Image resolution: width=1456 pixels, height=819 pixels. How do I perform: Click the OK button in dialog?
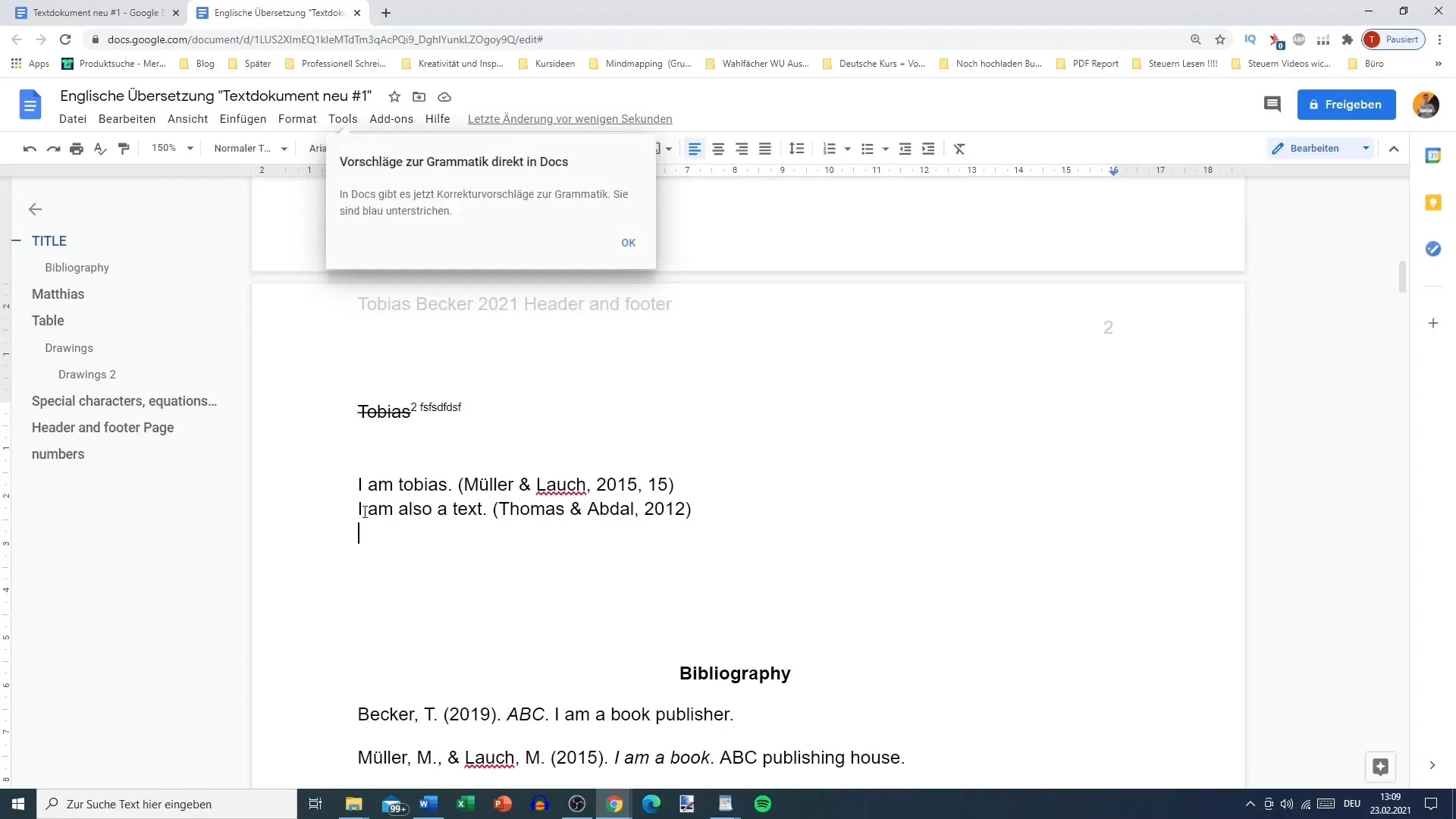[x=628, y=242]
